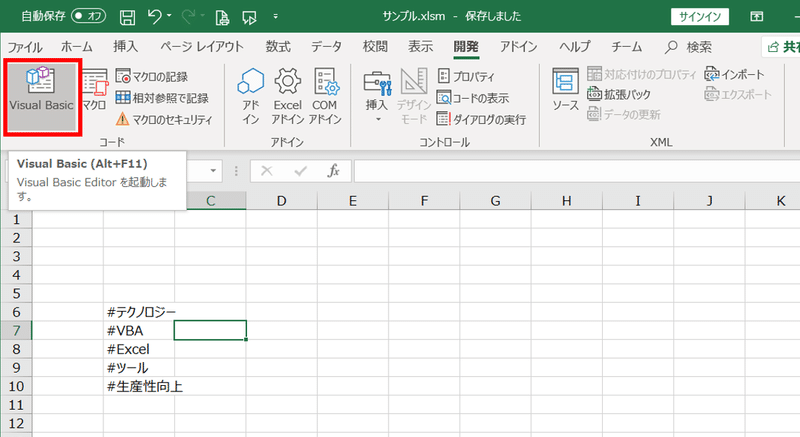The width and height of the screenshot is (800, 437).
Task: Click inside the formula bar
Action: 577,171
